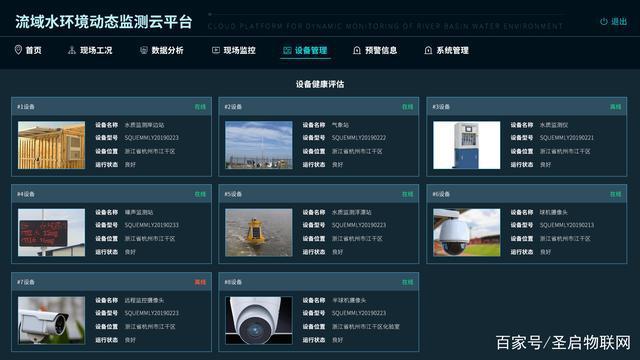
Task: Open the 噪声监测站 LED sign photo
Action: coord(51,232)
